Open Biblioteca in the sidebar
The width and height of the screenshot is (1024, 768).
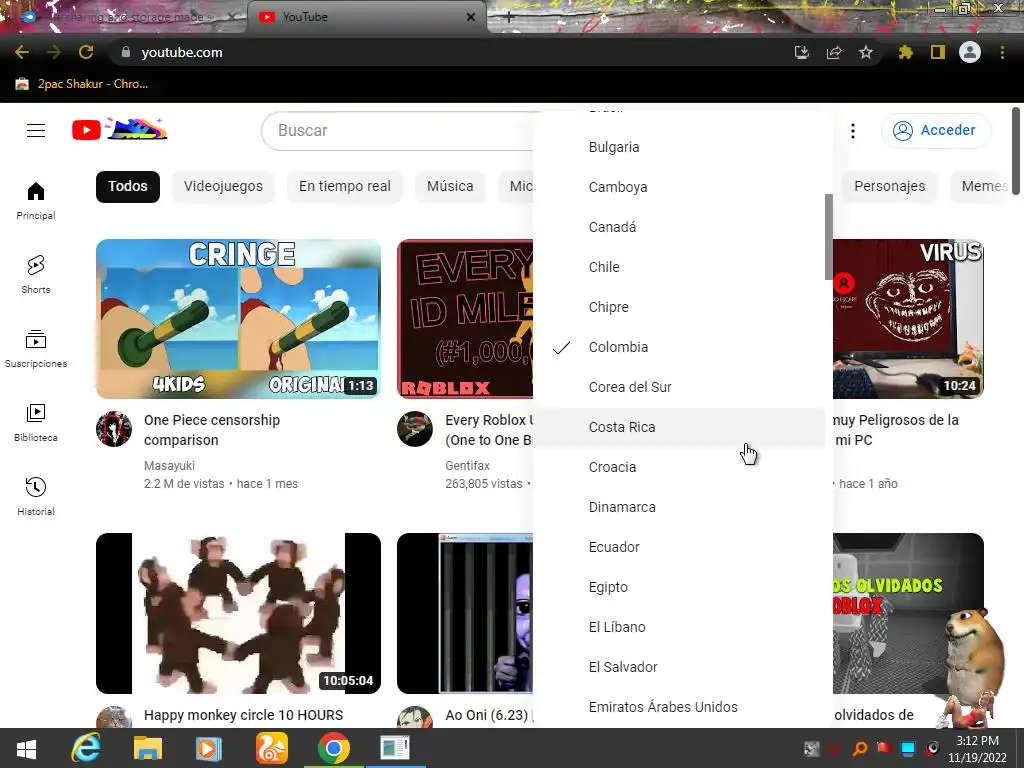click(x=36, y=423)
